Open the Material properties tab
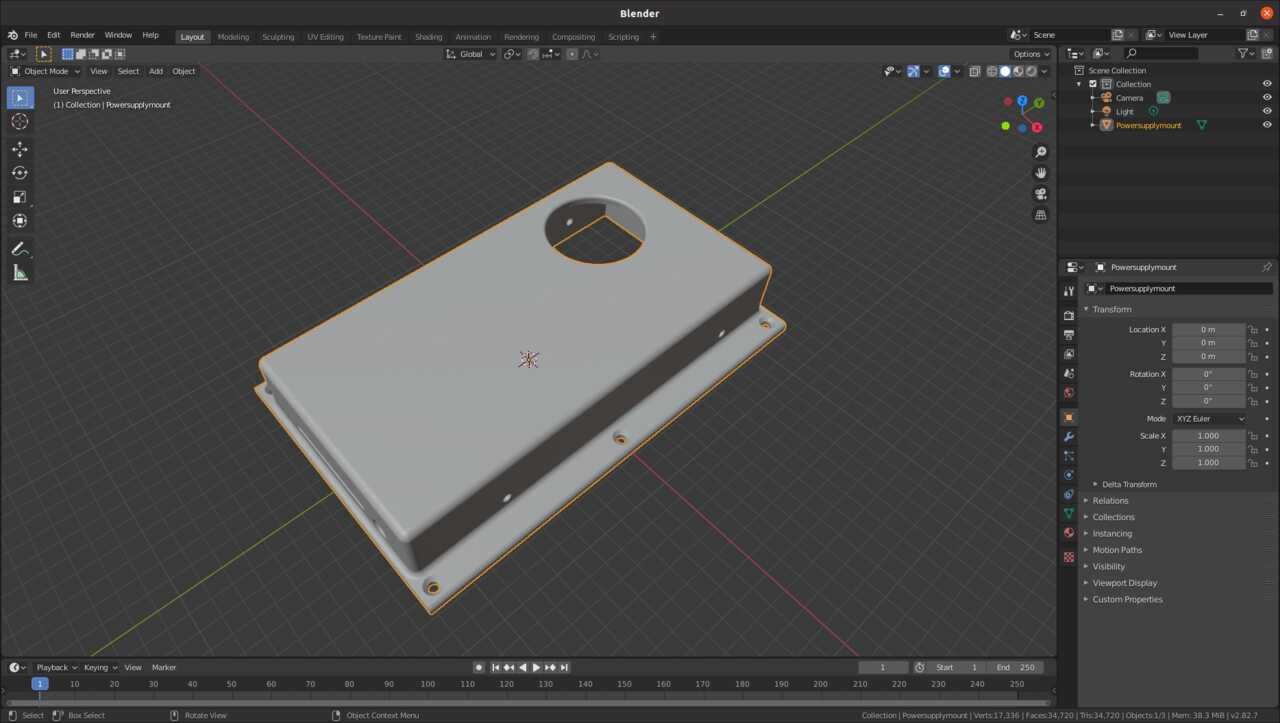The height and width of the screenshot is (723, 1280). (1069, 533)
